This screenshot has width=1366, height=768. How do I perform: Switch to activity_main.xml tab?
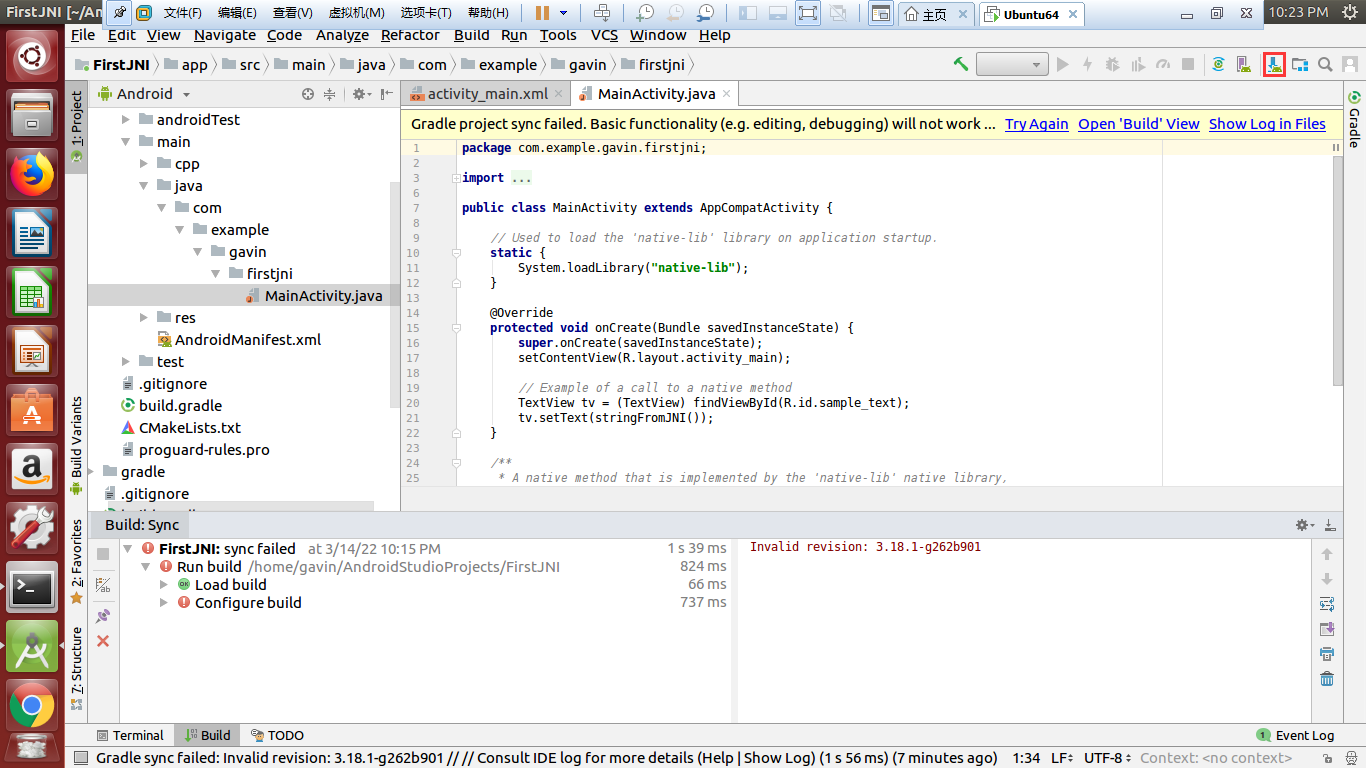[x=487, y=94]
